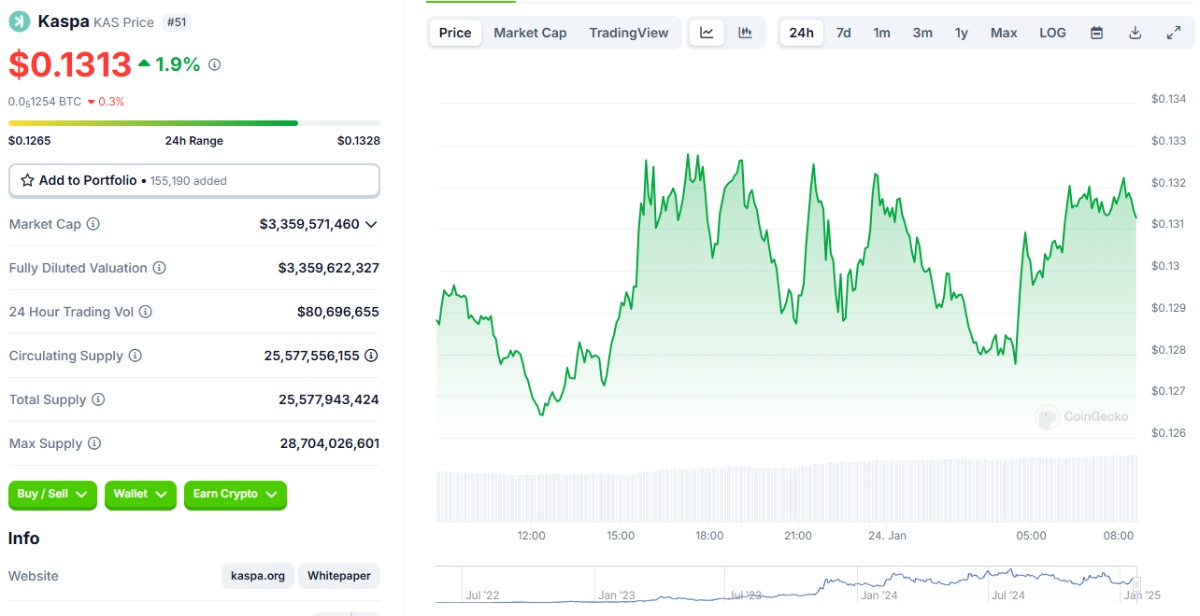Click the star icon in Add to Portfolio
The height and width of the screenshot is (616, 1200).
[x=27, y=181]
